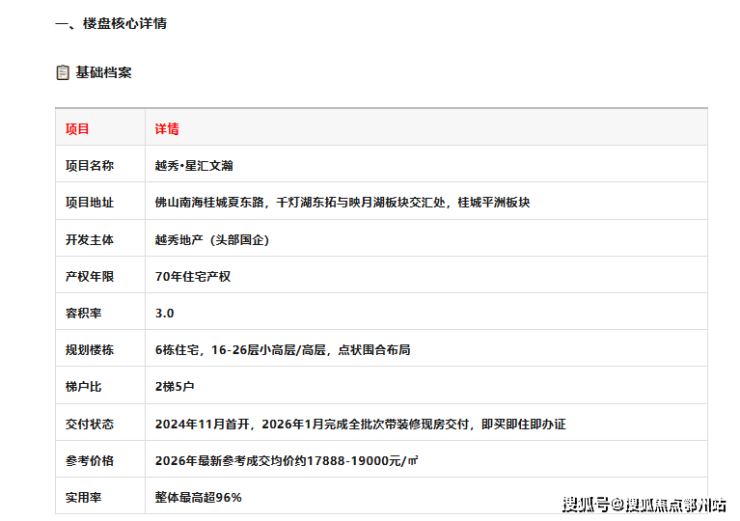Select the value 越秀•星汇文瀚
This screenshot has height=521, width=740.
[x=194, y=166]
